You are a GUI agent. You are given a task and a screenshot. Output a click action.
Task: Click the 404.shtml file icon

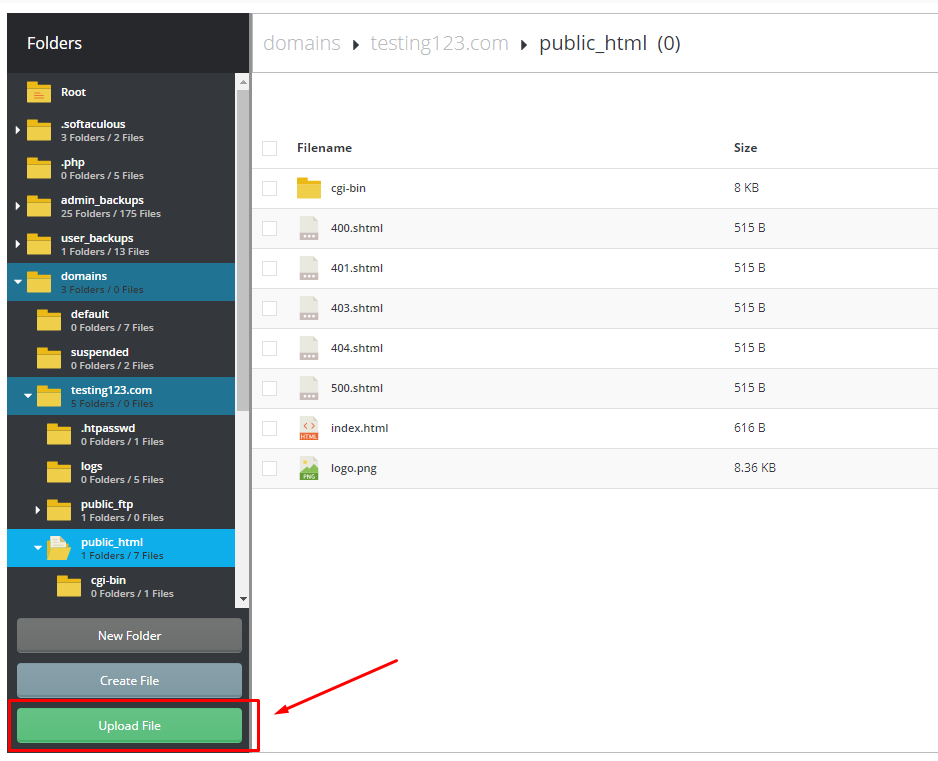tap(309, 348)
